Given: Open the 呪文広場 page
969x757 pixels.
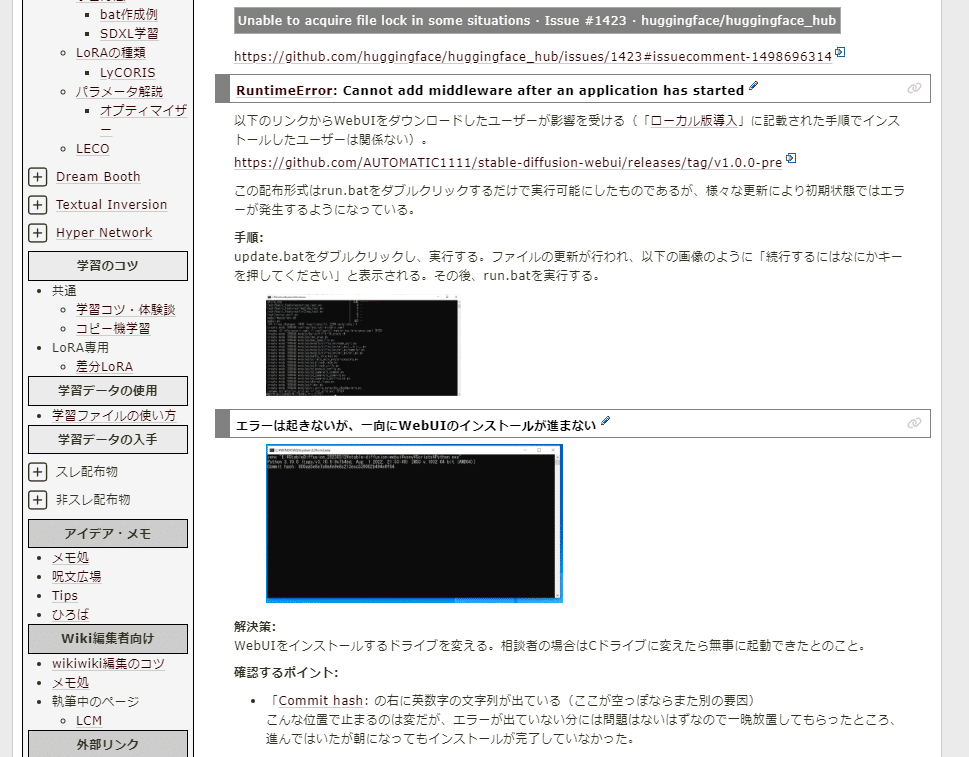Looking at the screenshot, I should click(x=76, y=576).
